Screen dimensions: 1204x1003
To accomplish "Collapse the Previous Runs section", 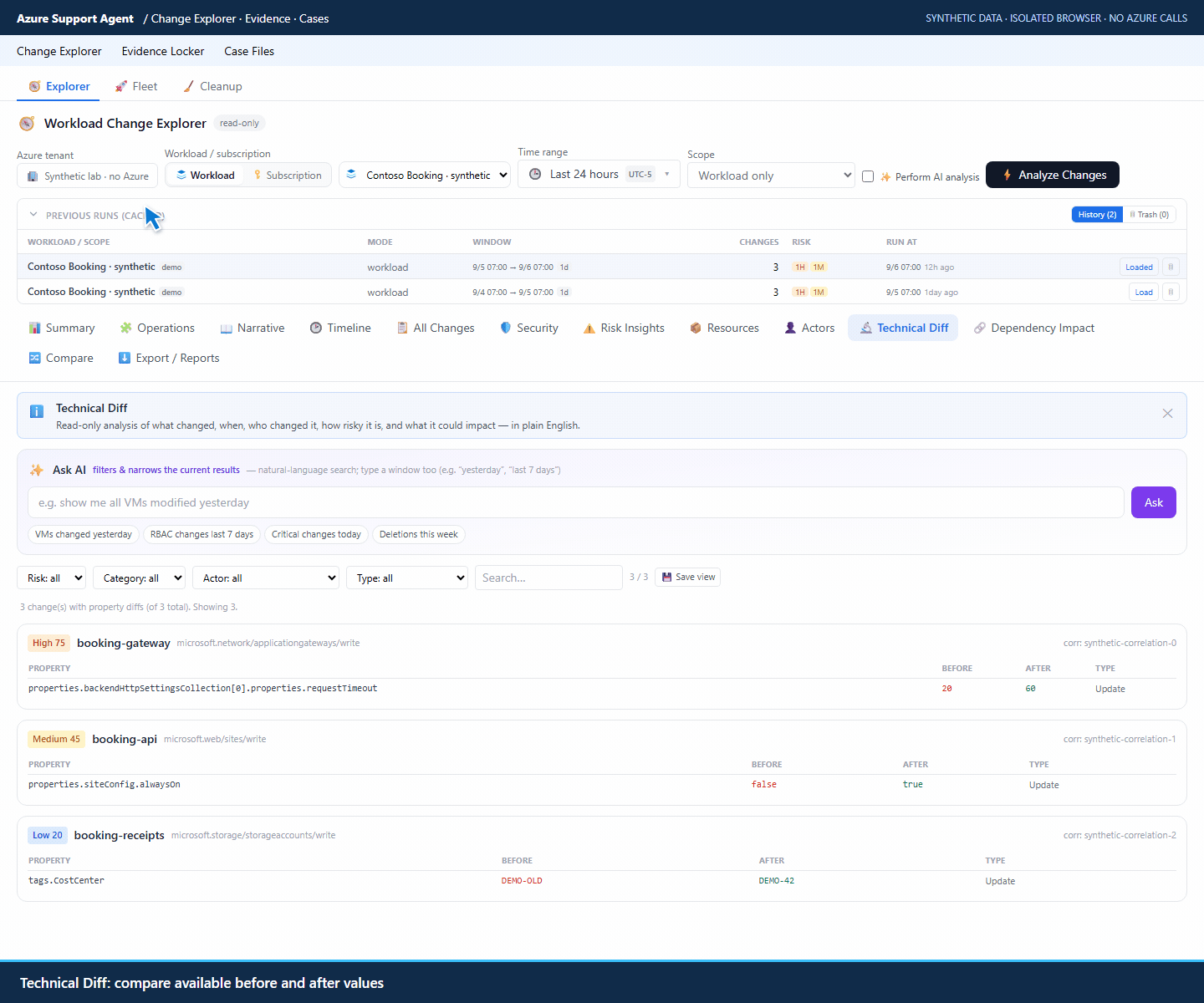I will pos(33,215).
